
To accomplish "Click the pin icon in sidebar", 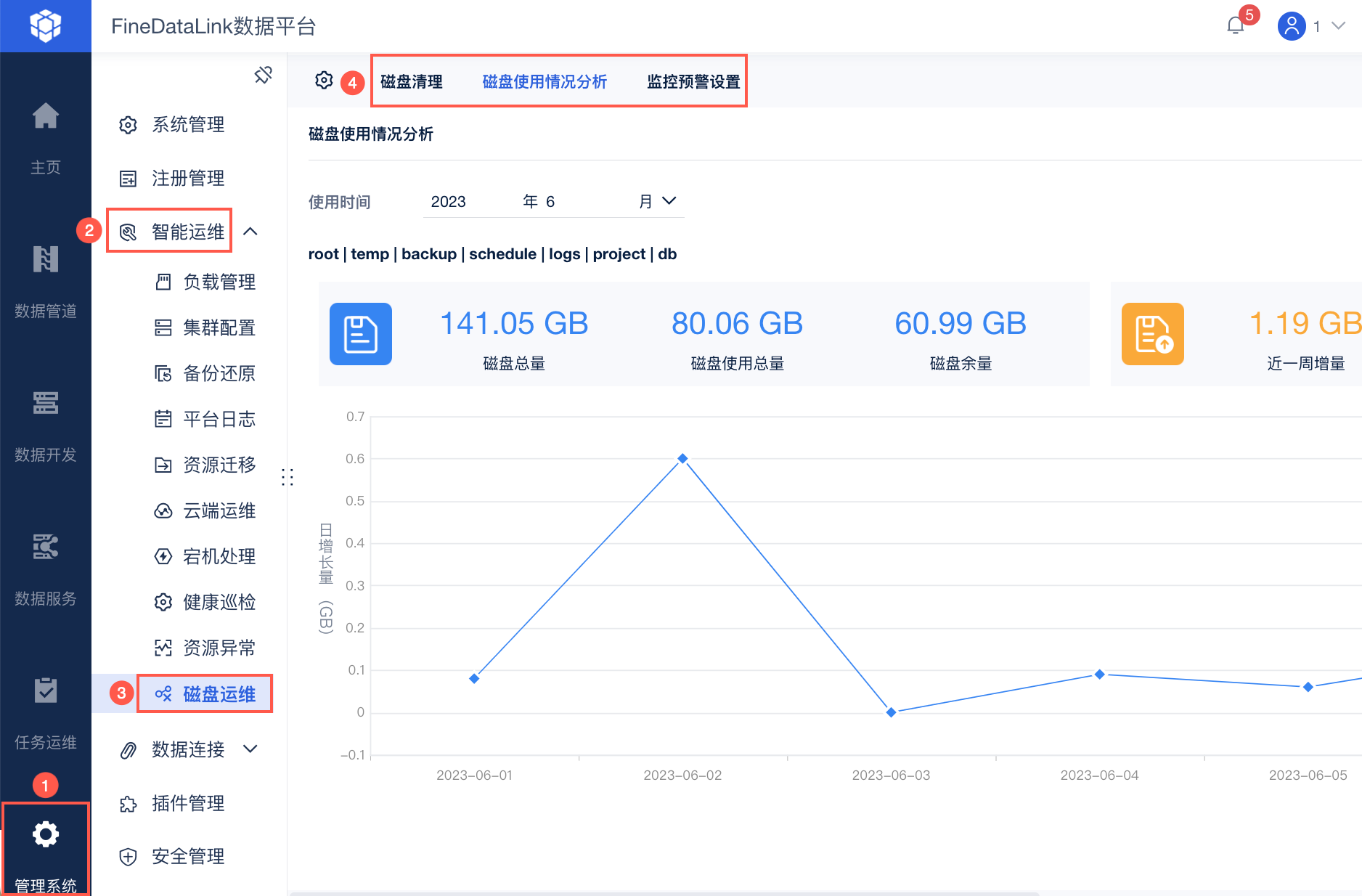I will point(263,75).
